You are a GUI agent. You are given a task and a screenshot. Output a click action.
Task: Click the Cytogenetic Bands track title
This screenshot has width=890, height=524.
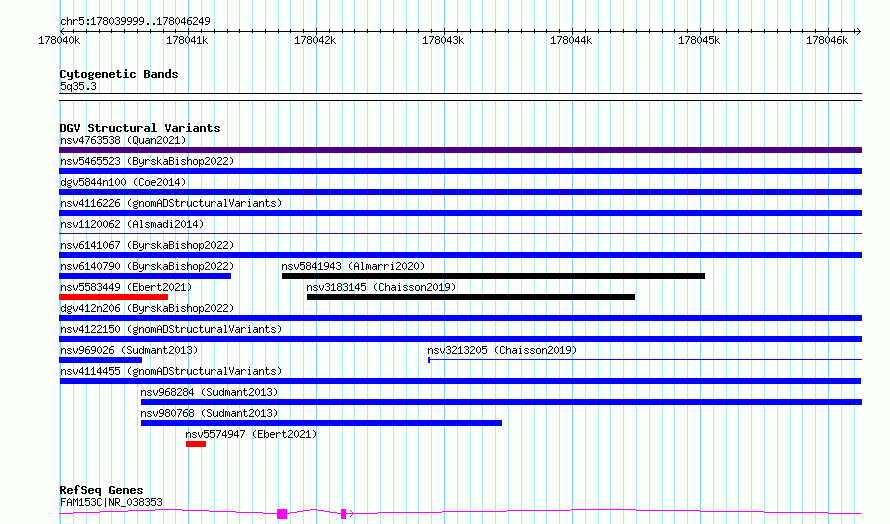tap(119, 74)
